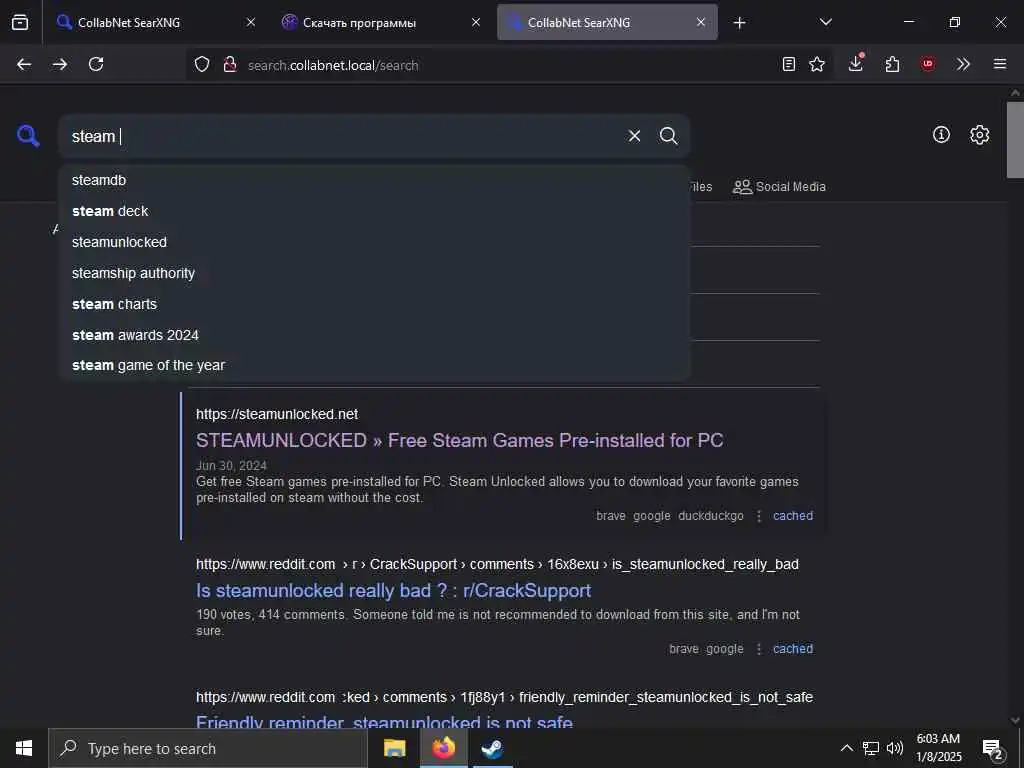
Task: Click taskbar Type here to search box
Action: coord(208,748)
